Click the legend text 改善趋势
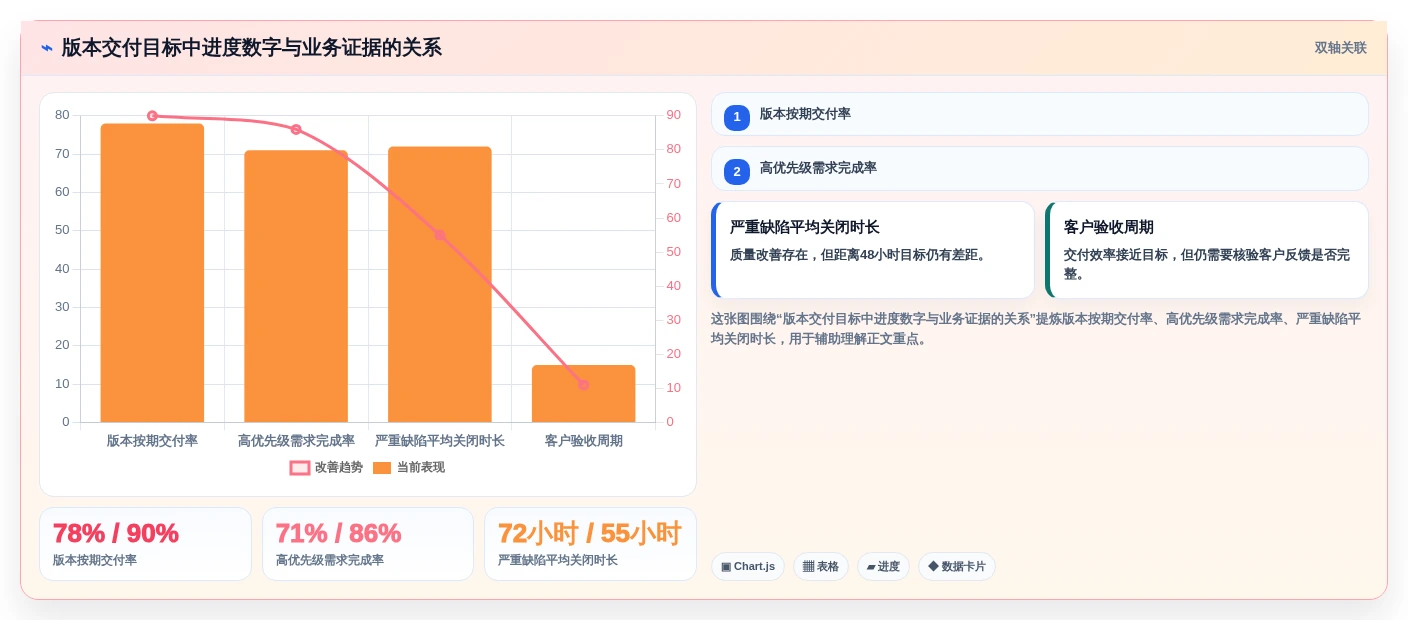The width and height of the screenshot is (1408, 620). (x=339, y=468)
